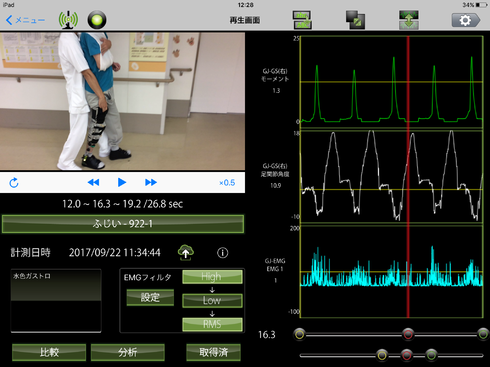Toggle the EMG Low filter
Screen dimensions: 490x367
point(212,300)
